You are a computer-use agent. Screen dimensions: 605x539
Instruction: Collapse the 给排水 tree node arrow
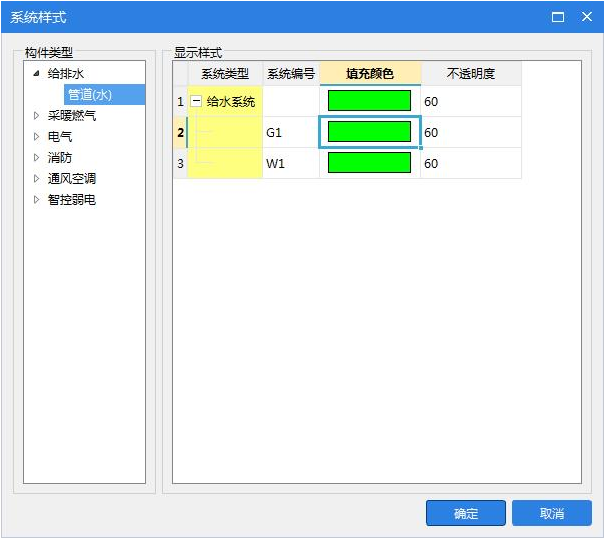37,74
